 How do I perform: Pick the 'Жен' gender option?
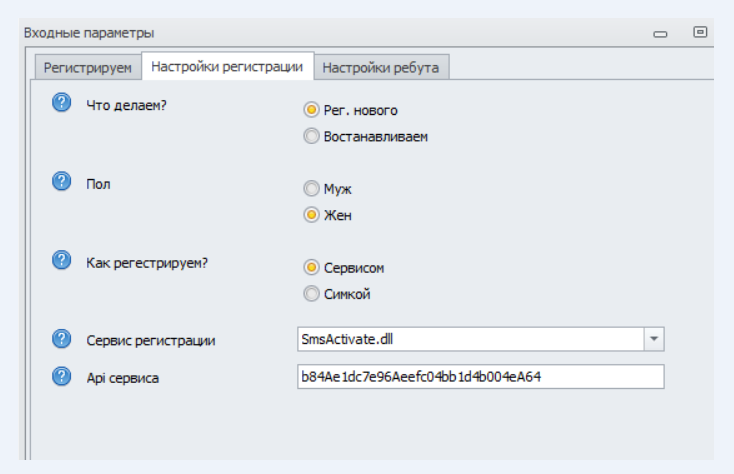click(311, 215)
